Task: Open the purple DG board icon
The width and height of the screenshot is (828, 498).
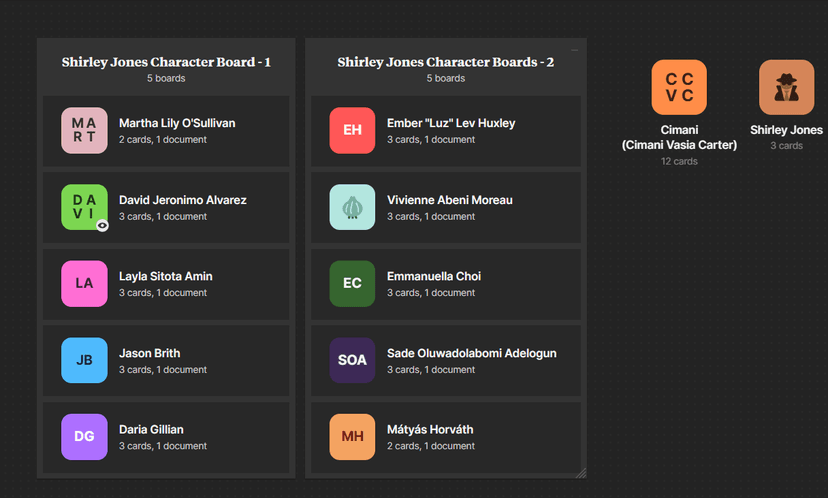Action: pyautogui.click(x=84, y=437)
